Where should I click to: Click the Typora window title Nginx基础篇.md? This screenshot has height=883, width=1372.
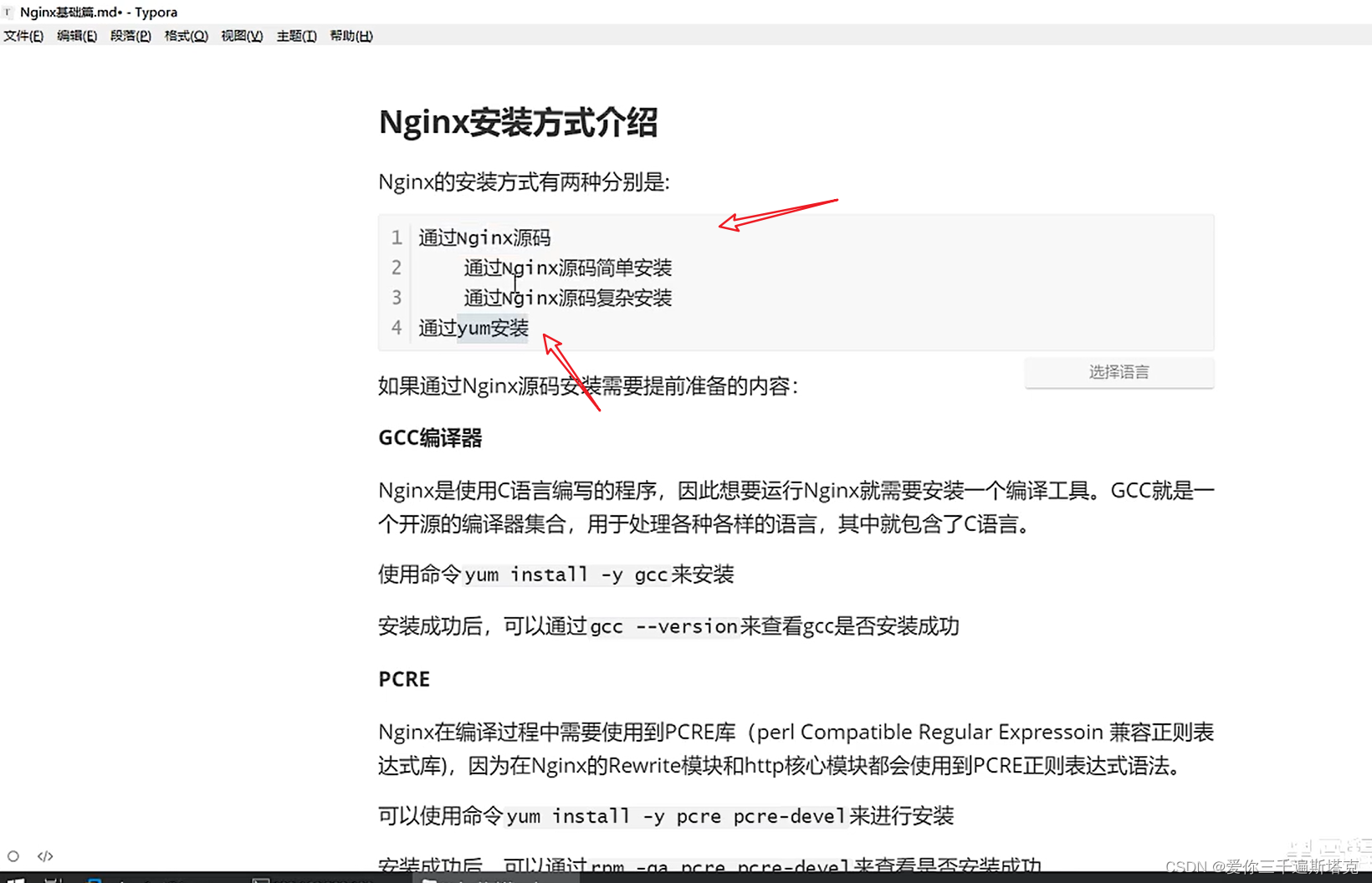click(98, 12)
